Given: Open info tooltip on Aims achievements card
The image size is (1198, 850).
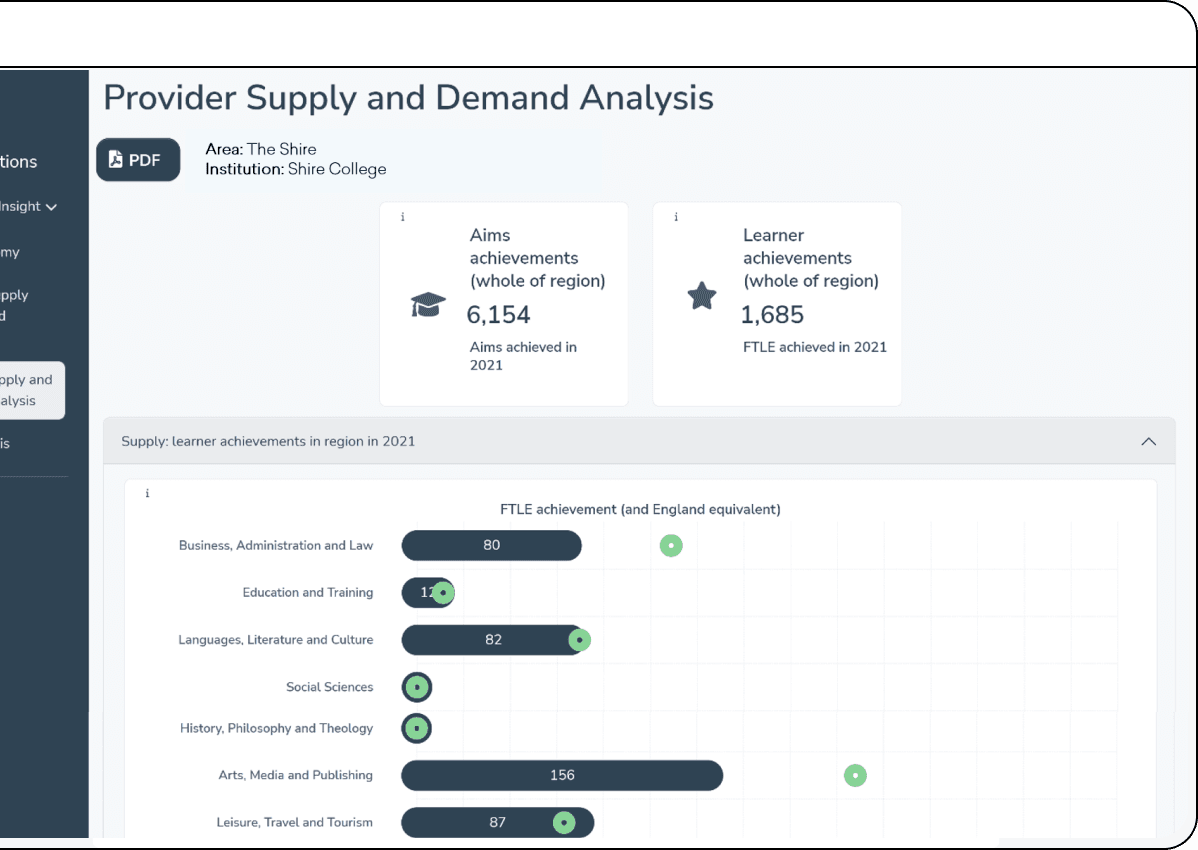Looking at the screenshot, I should point(403,217).
